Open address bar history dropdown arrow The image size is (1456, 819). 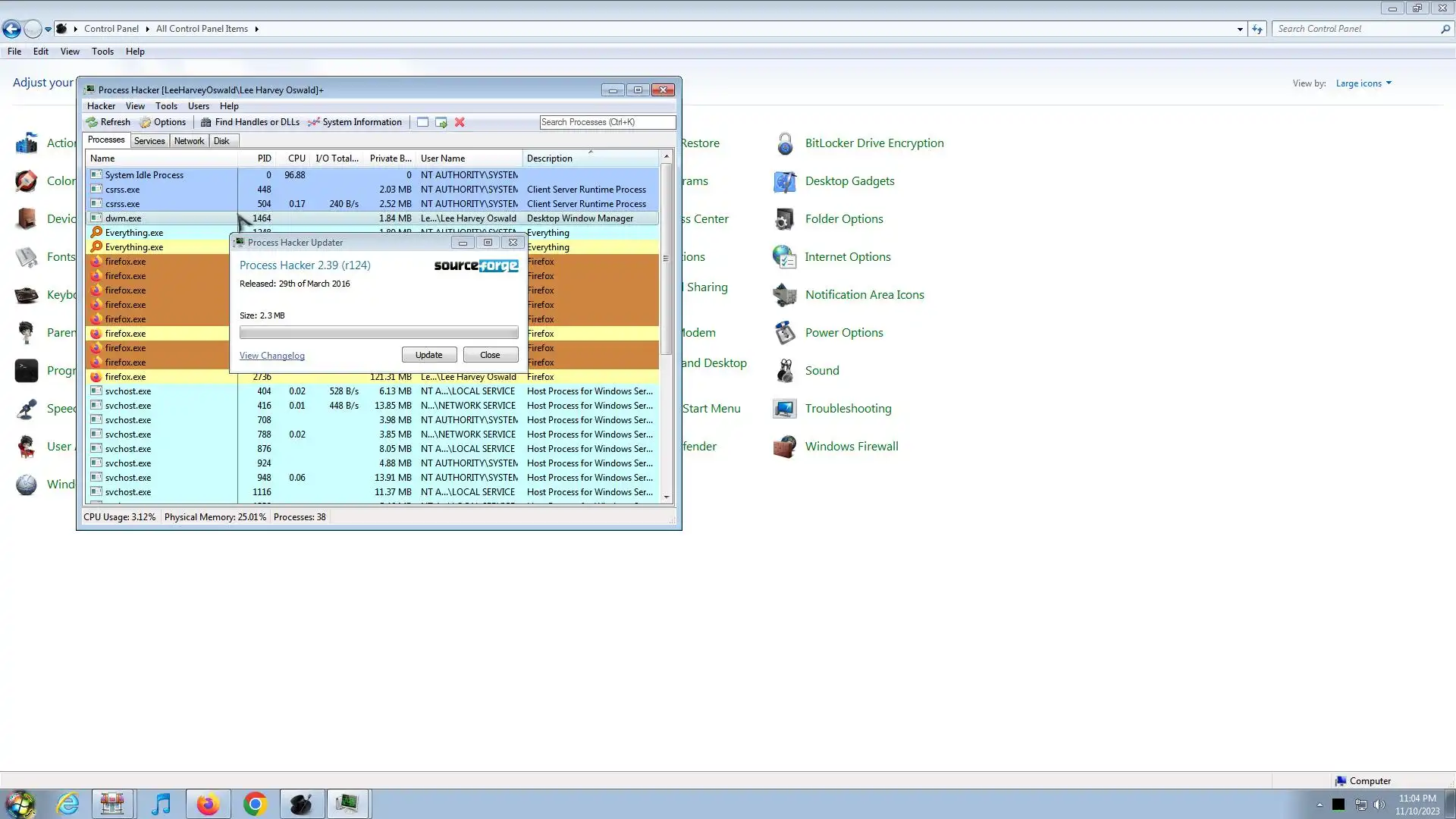tap(1240, 29)
